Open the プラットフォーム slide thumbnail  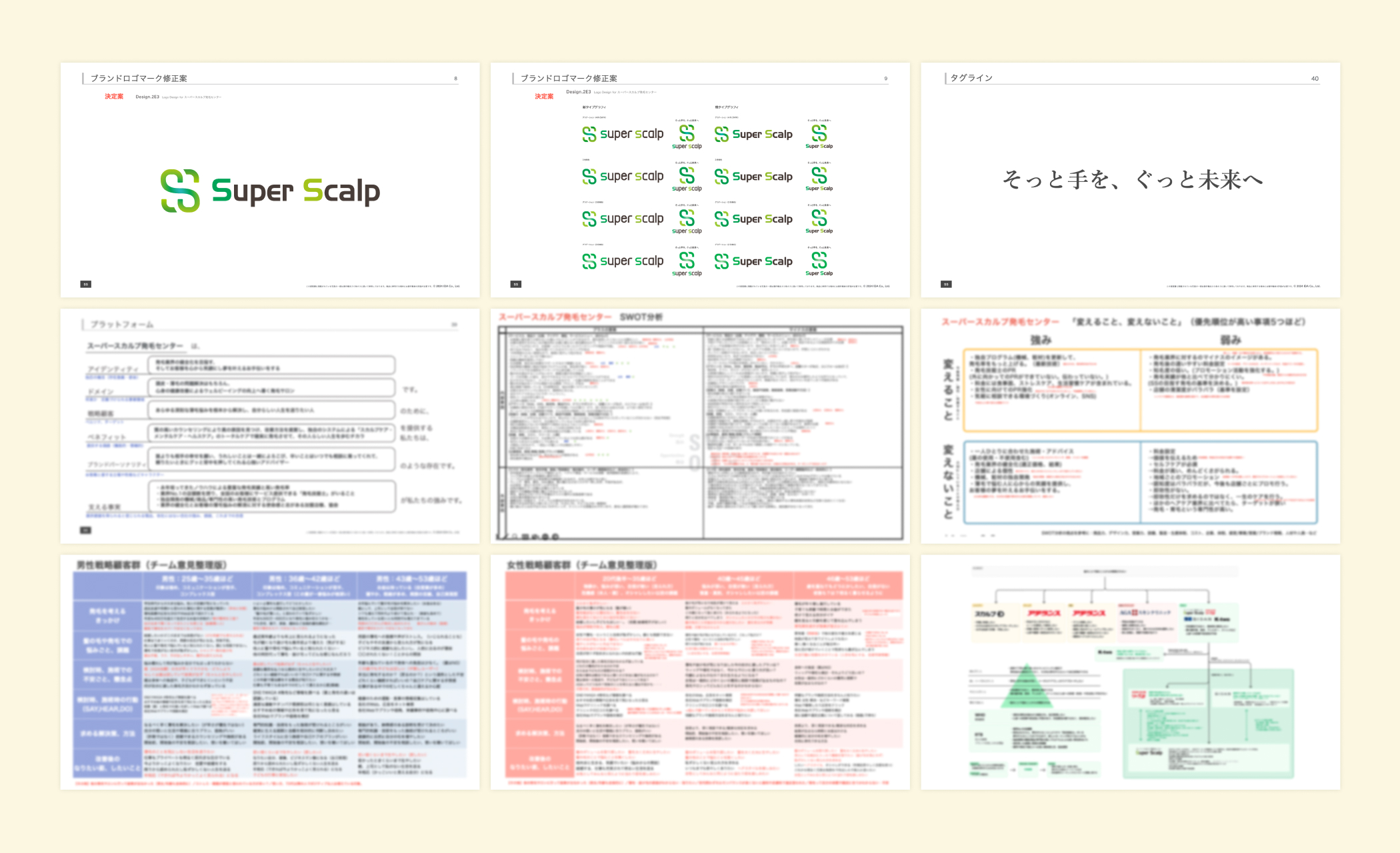(270, 426)
